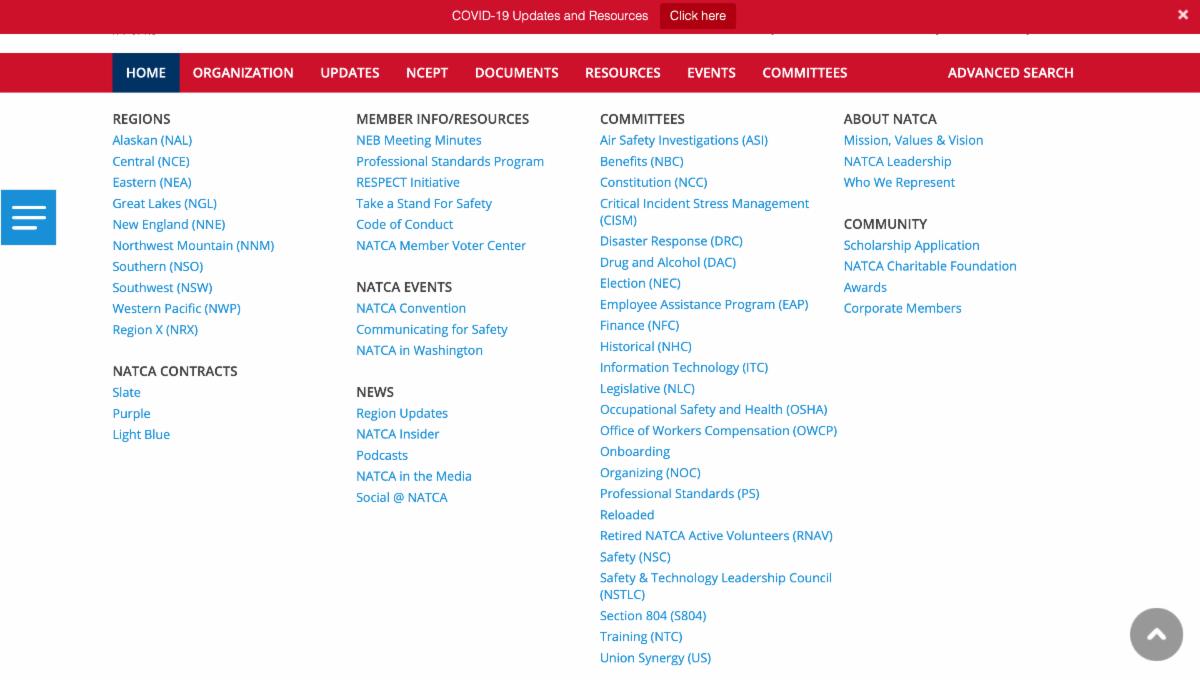Open Office of Workers Compensation (OWCP)
The width and height of the screenshot is (1200, 682).
click(719, 430)
